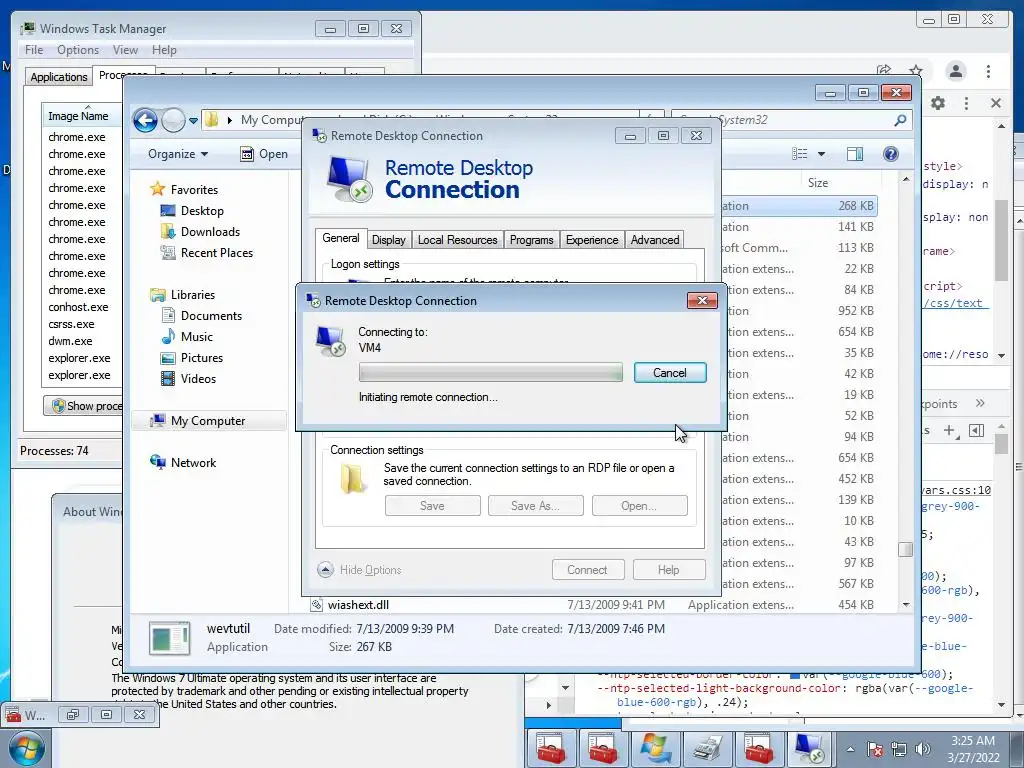This screenshot has width=1024, height=768.
Task: Click the Chrome share page icon
Action: point(884,71)
